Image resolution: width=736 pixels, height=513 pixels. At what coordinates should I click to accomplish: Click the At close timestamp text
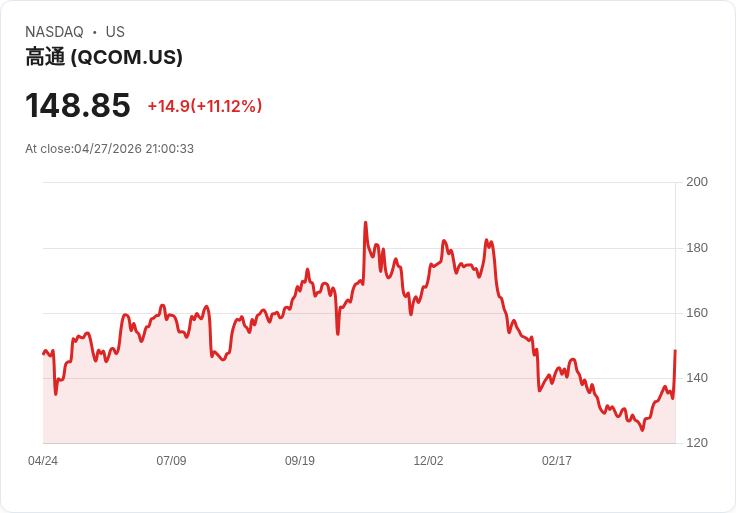109,149
